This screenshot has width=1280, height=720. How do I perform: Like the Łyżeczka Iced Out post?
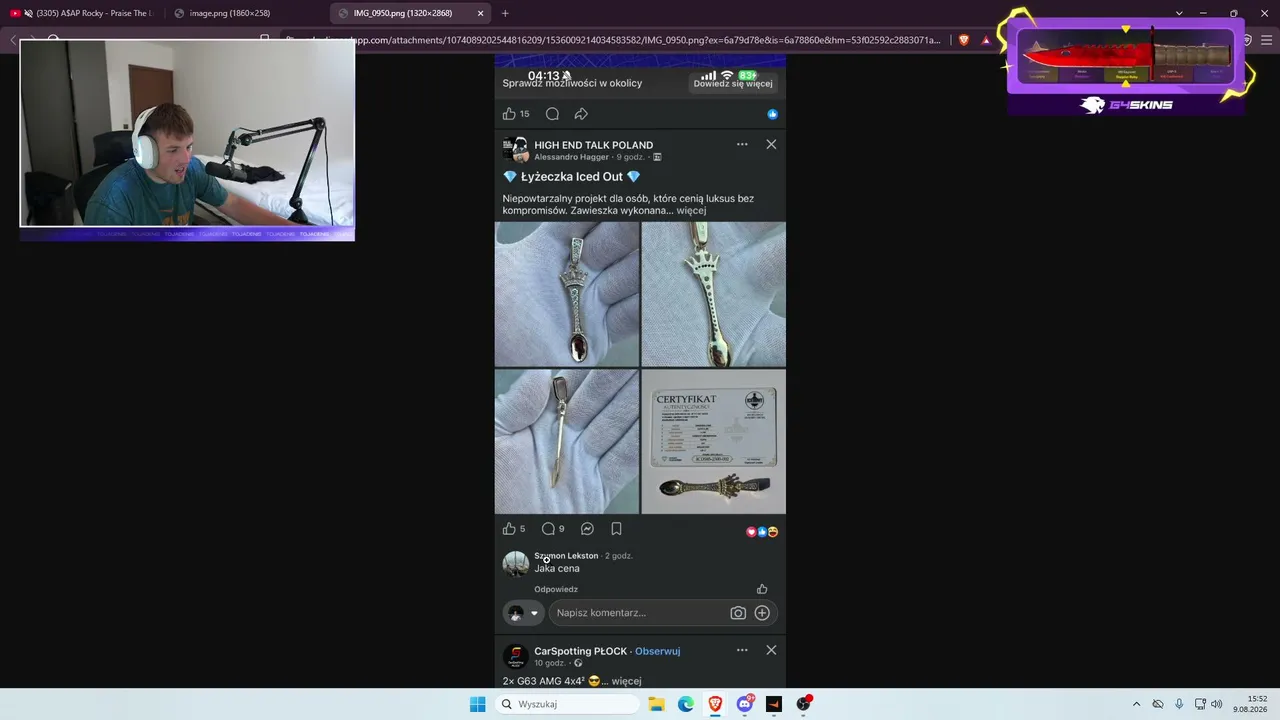(509, 529)
